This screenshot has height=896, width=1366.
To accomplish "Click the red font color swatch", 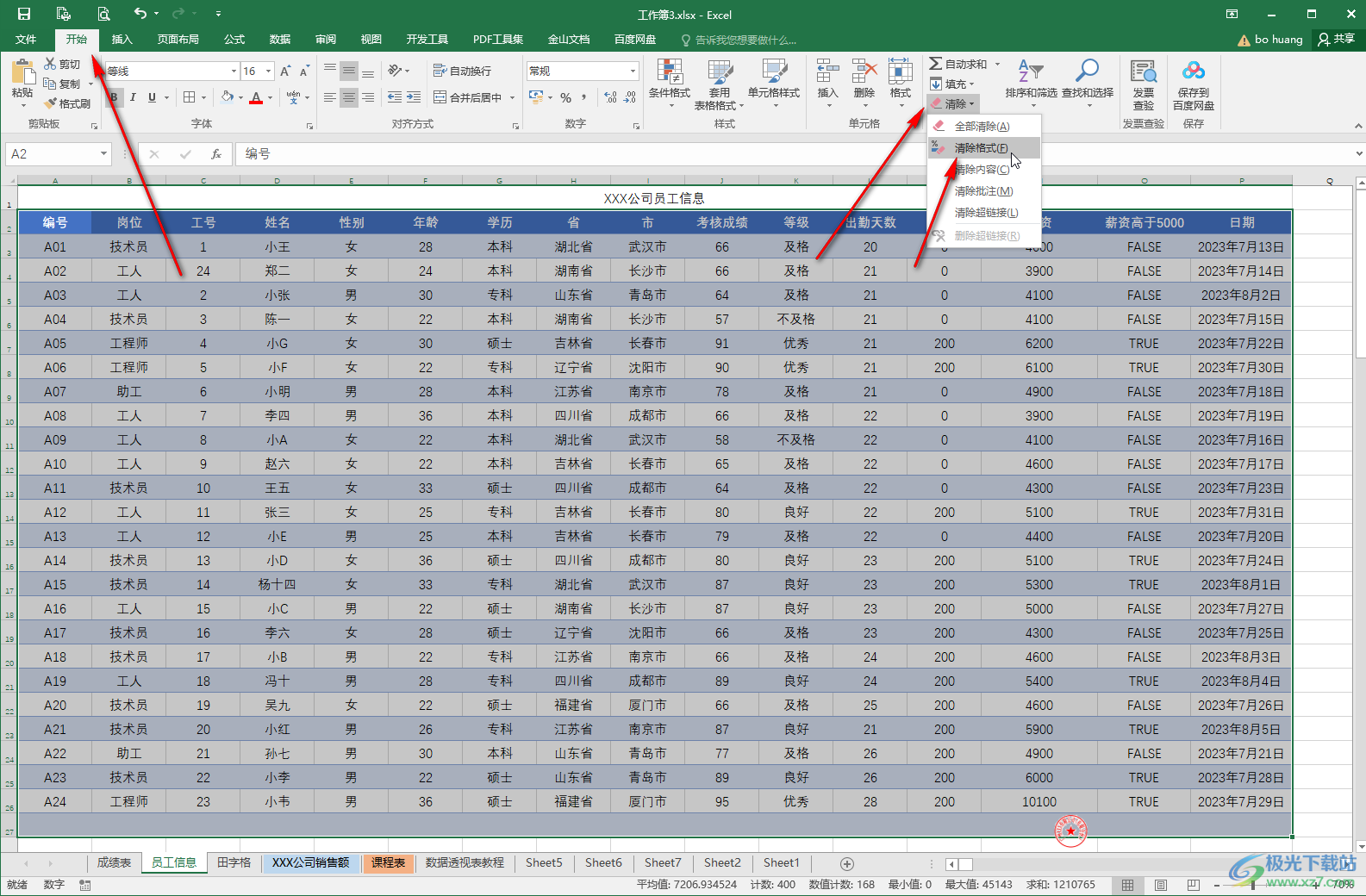I will coord(256,98).
